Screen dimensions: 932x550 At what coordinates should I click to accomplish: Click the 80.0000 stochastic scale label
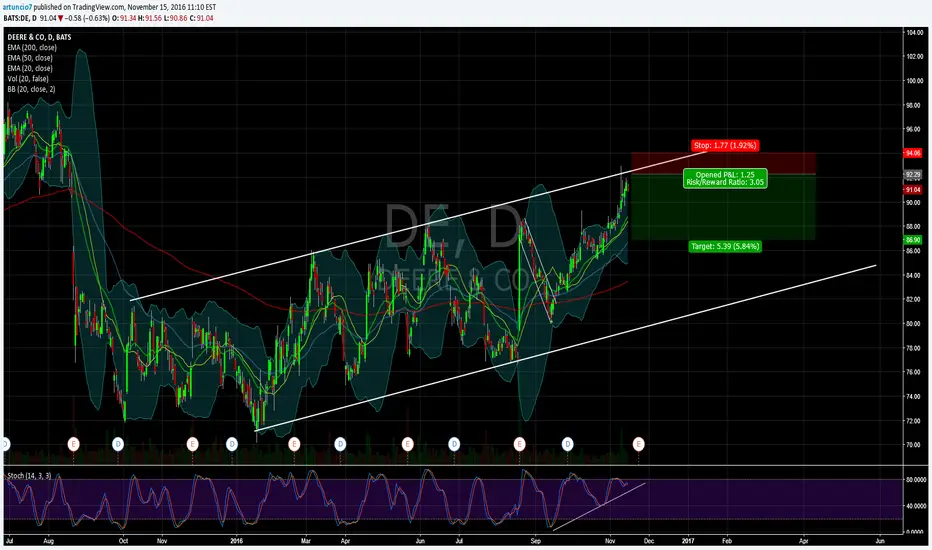916,479
